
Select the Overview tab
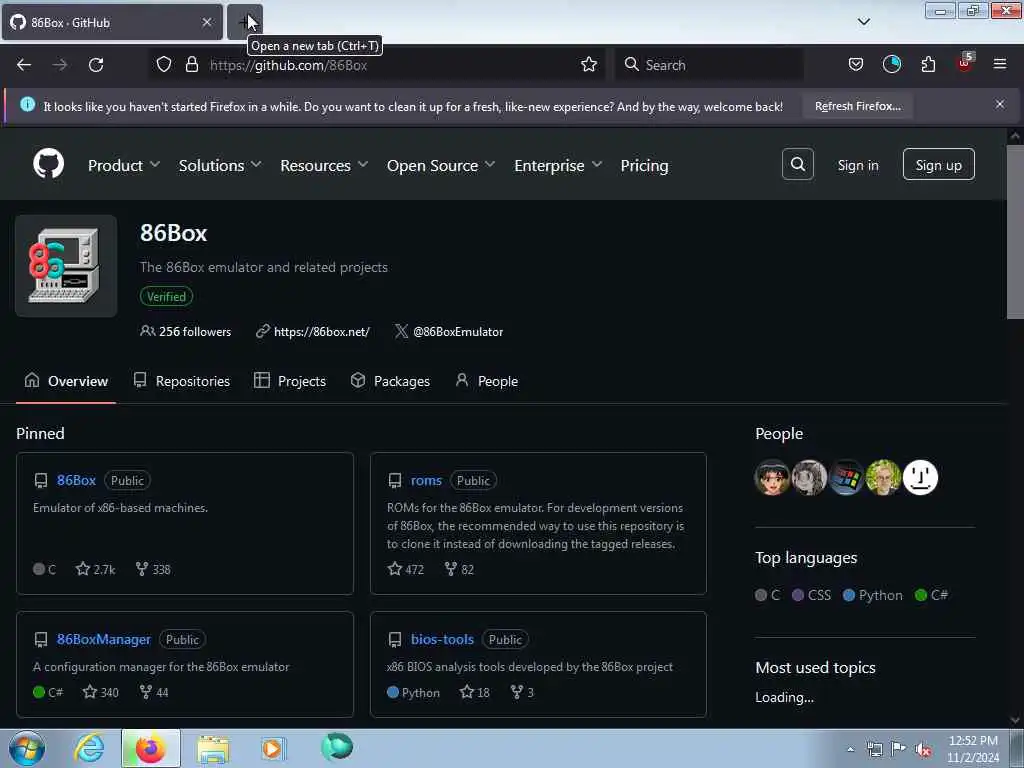tap(66, 381)
